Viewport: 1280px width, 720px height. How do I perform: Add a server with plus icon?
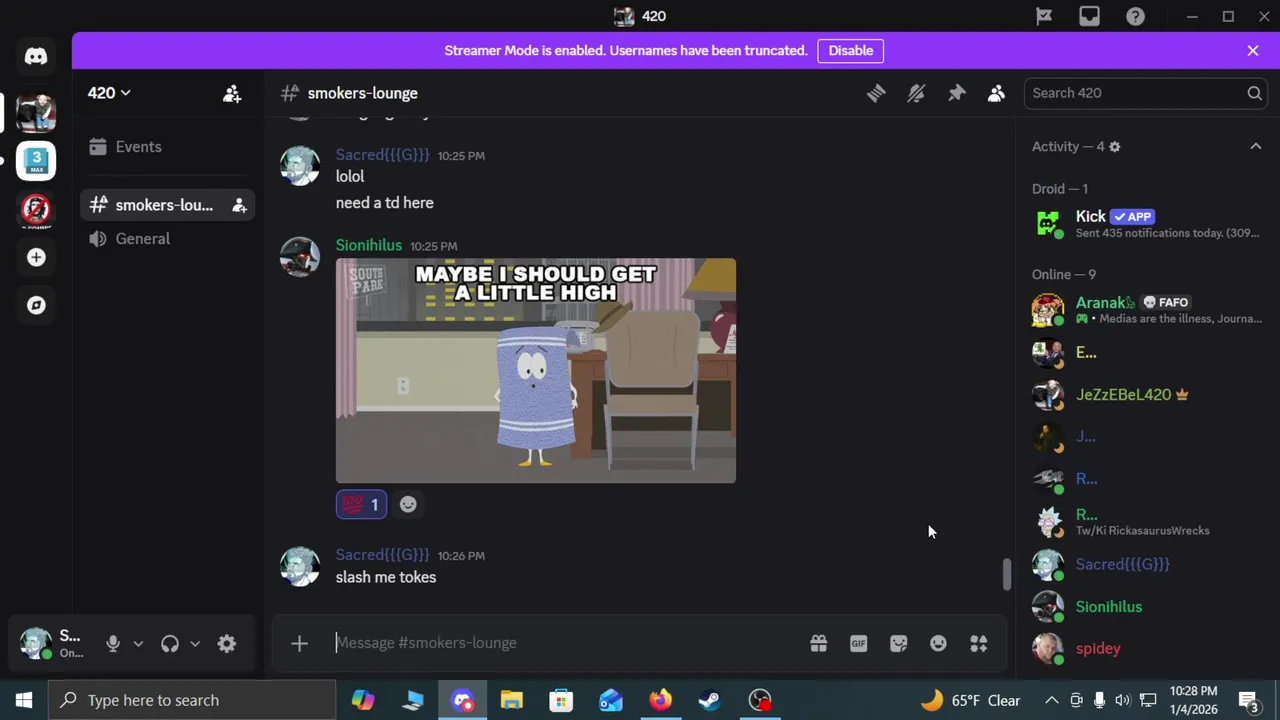(36, 257)
